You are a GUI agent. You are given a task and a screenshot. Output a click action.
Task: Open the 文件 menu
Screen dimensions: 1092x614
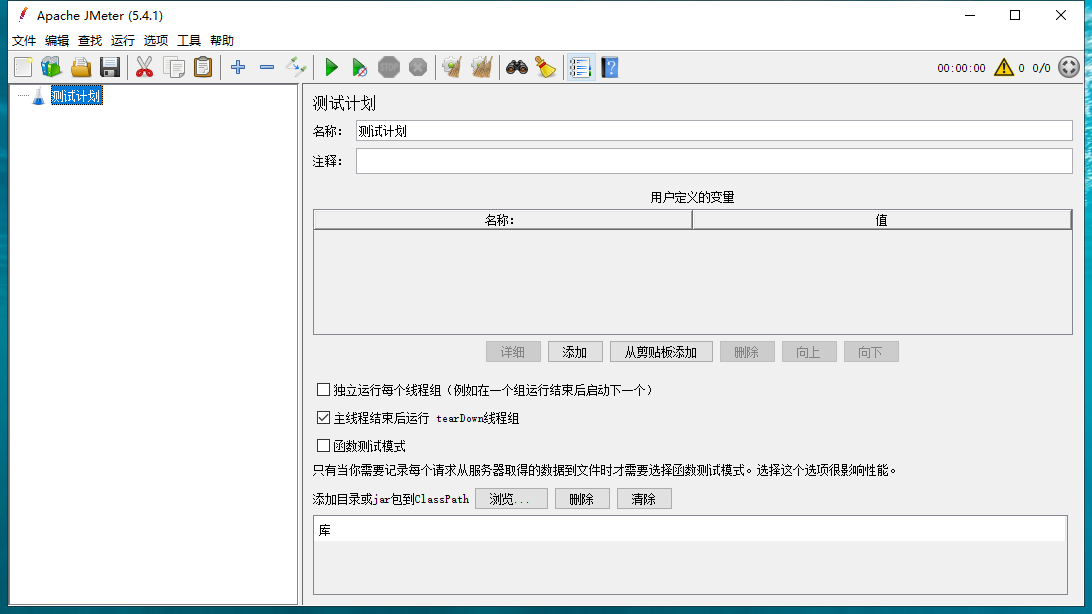point(24,40)
